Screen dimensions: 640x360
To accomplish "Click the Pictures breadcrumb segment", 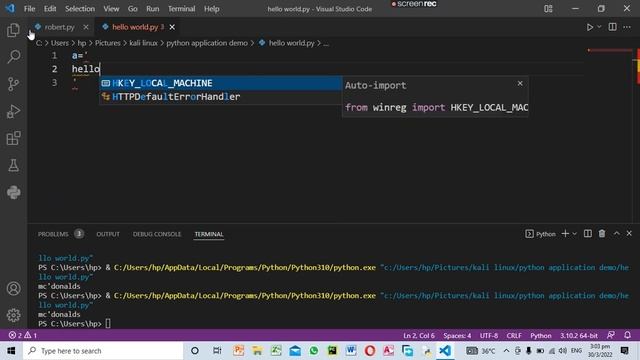I will pyautogui.click(x=108, y=43).
